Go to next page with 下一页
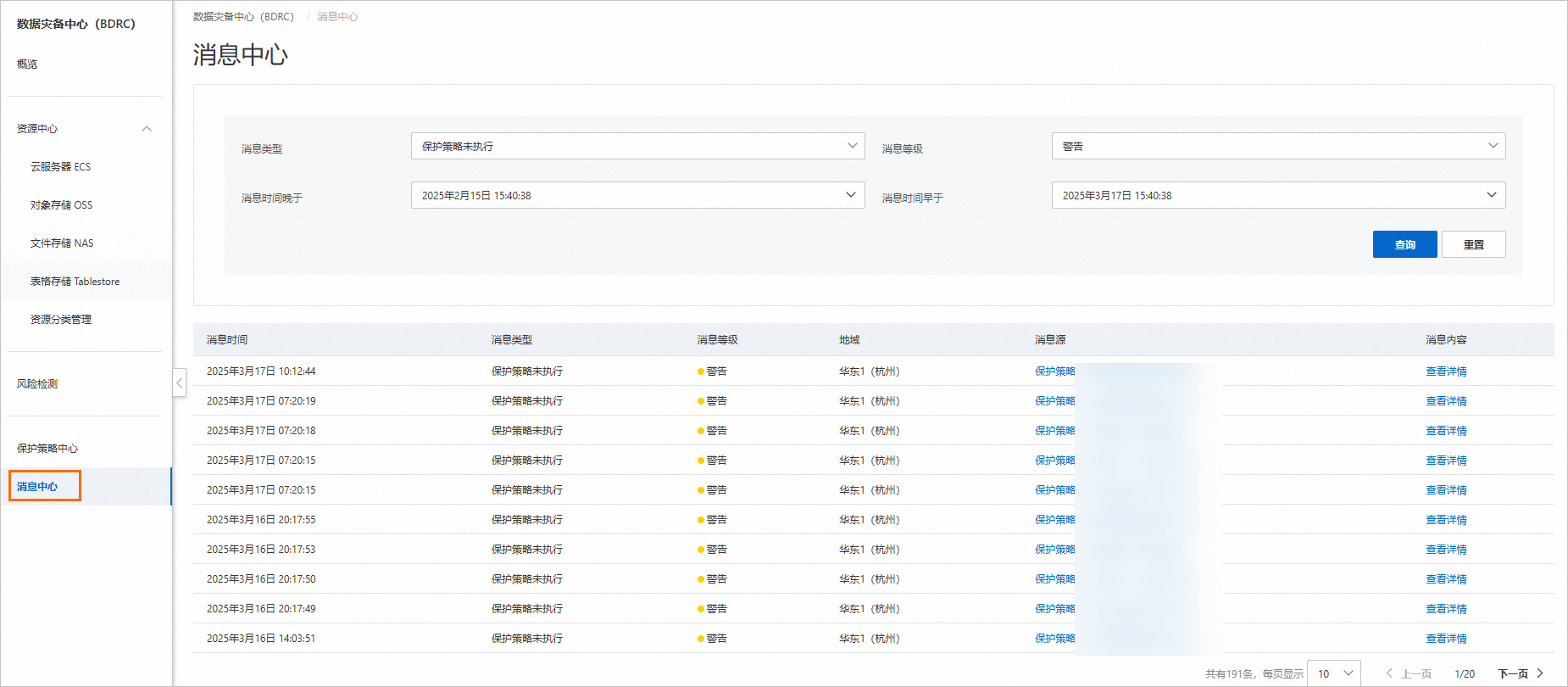The height and width of the screenshot is (687, 1568). (1520, 673)
